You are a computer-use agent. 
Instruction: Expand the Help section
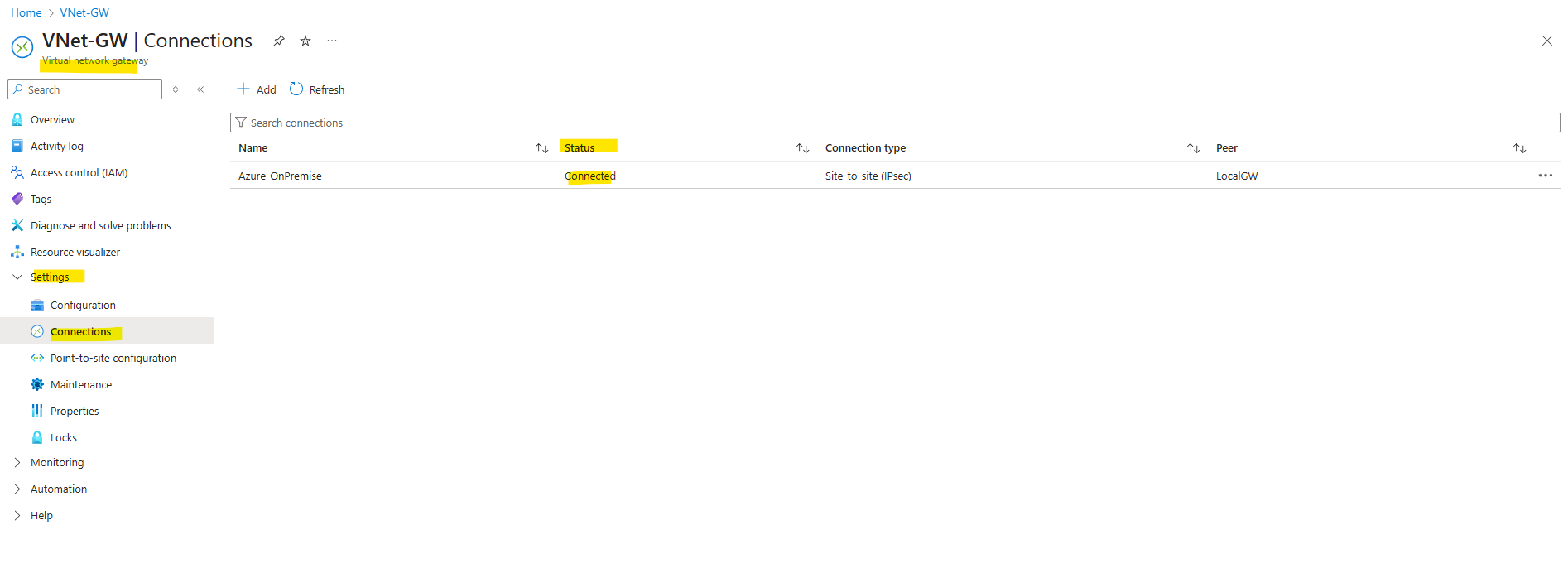17,515
